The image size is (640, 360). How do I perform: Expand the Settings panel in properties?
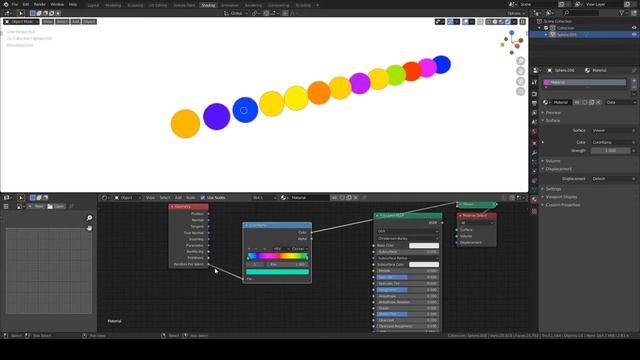553,189
